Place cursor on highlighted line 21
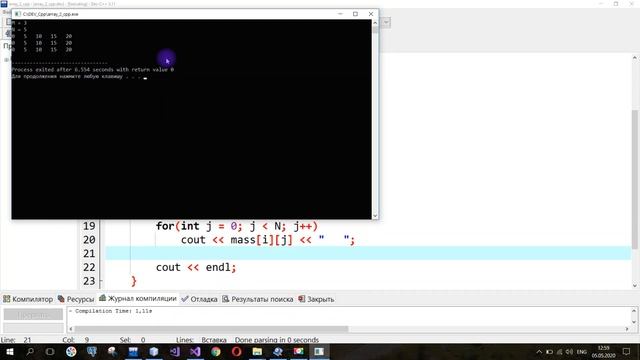The width and height of the screenshot is (640, 360). [368, 253]
